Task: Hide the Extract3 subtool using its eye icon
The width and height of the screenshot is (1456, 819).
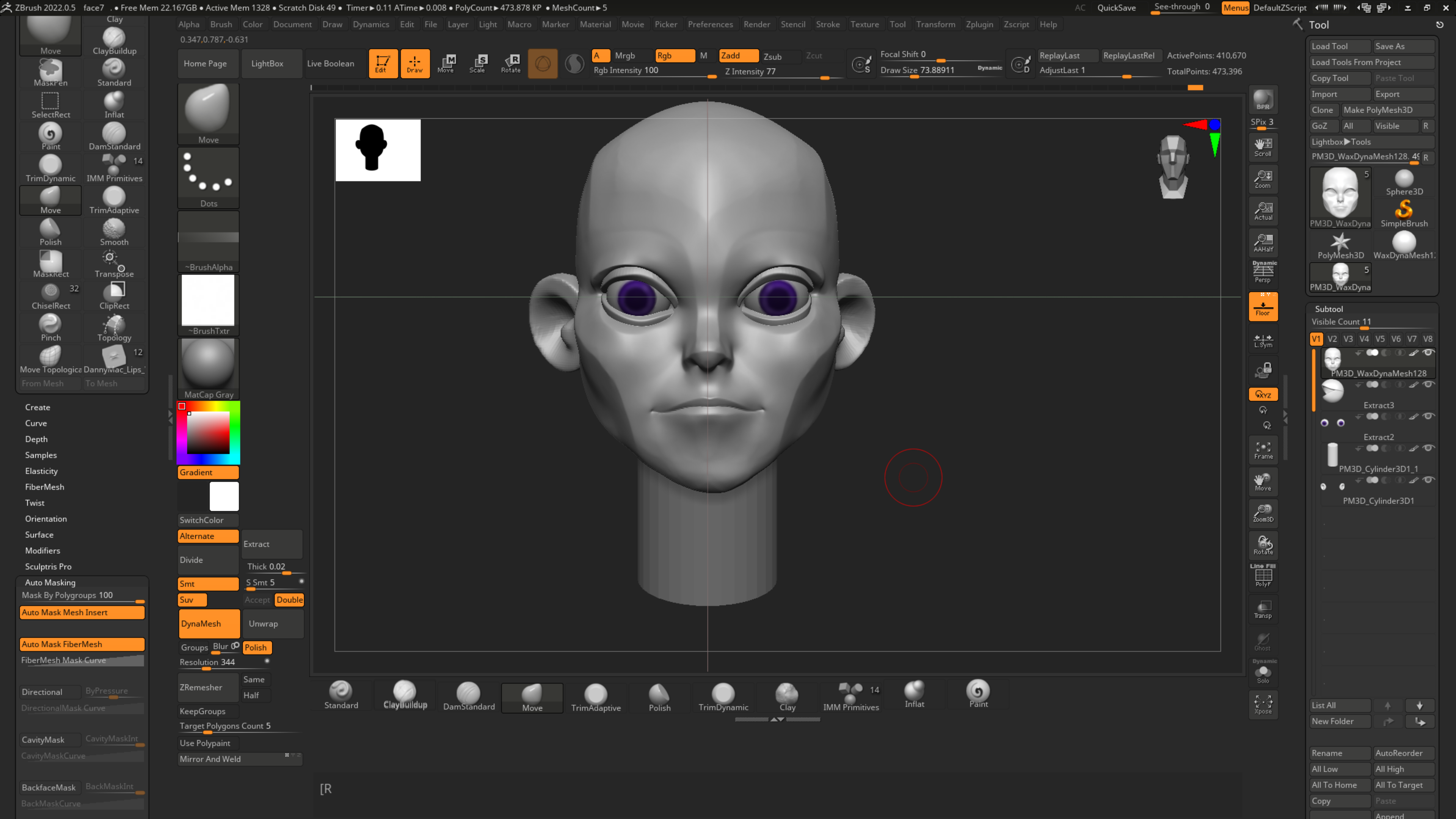Action: [1428, 385]
